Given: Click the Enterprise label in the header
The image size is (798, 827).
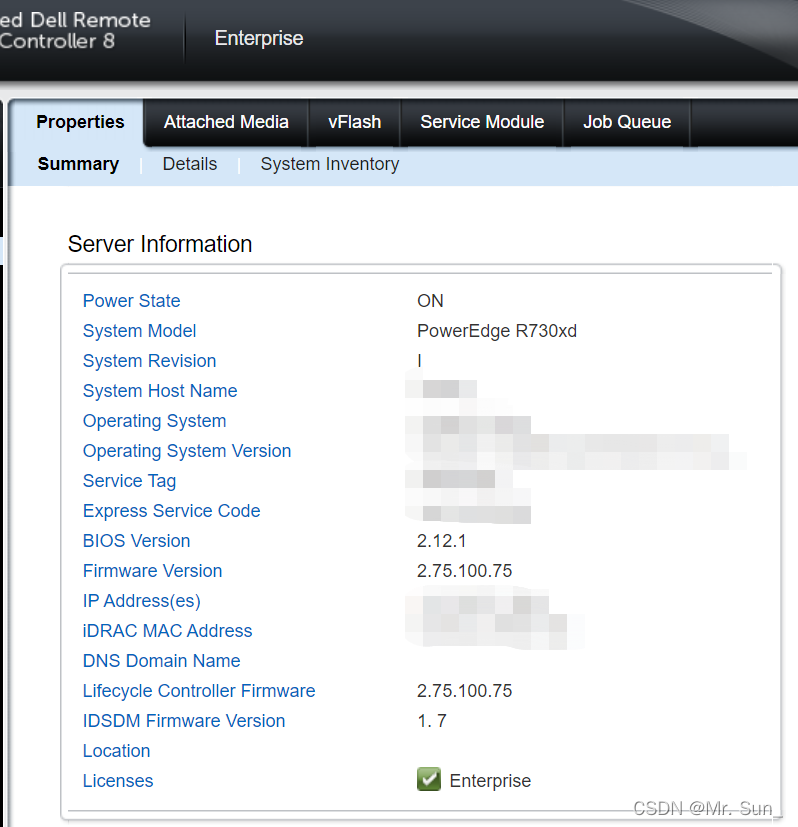Looking at the screenshot, I should pyautogui.click(x=259, y=39).
